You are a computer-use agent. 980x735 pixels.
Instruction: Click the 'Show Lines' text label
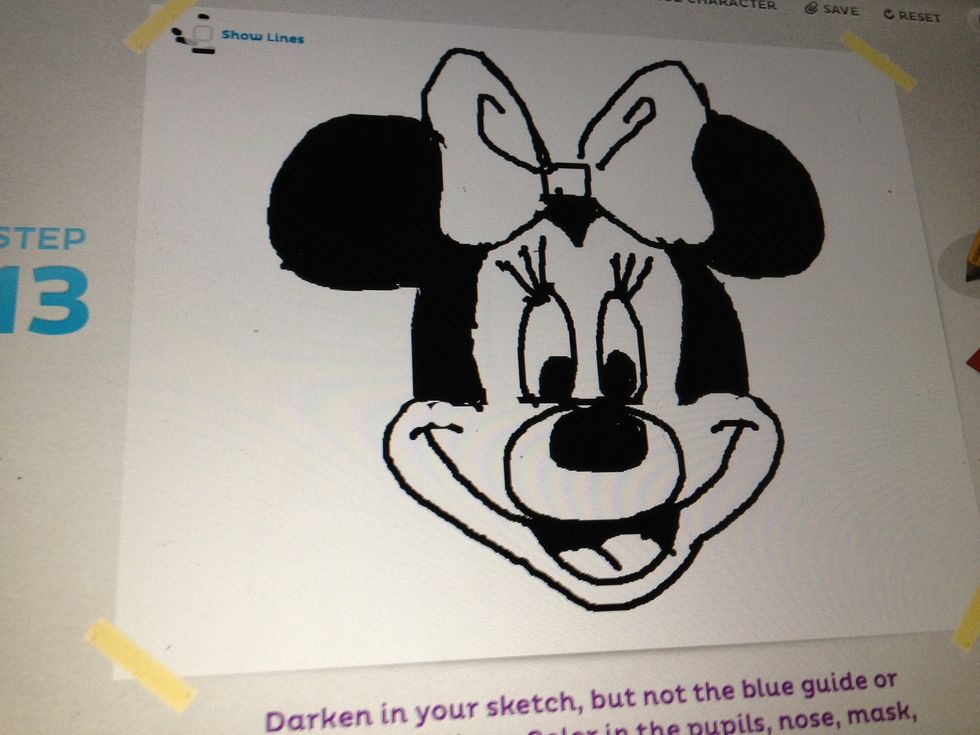(x=263, y=37)
